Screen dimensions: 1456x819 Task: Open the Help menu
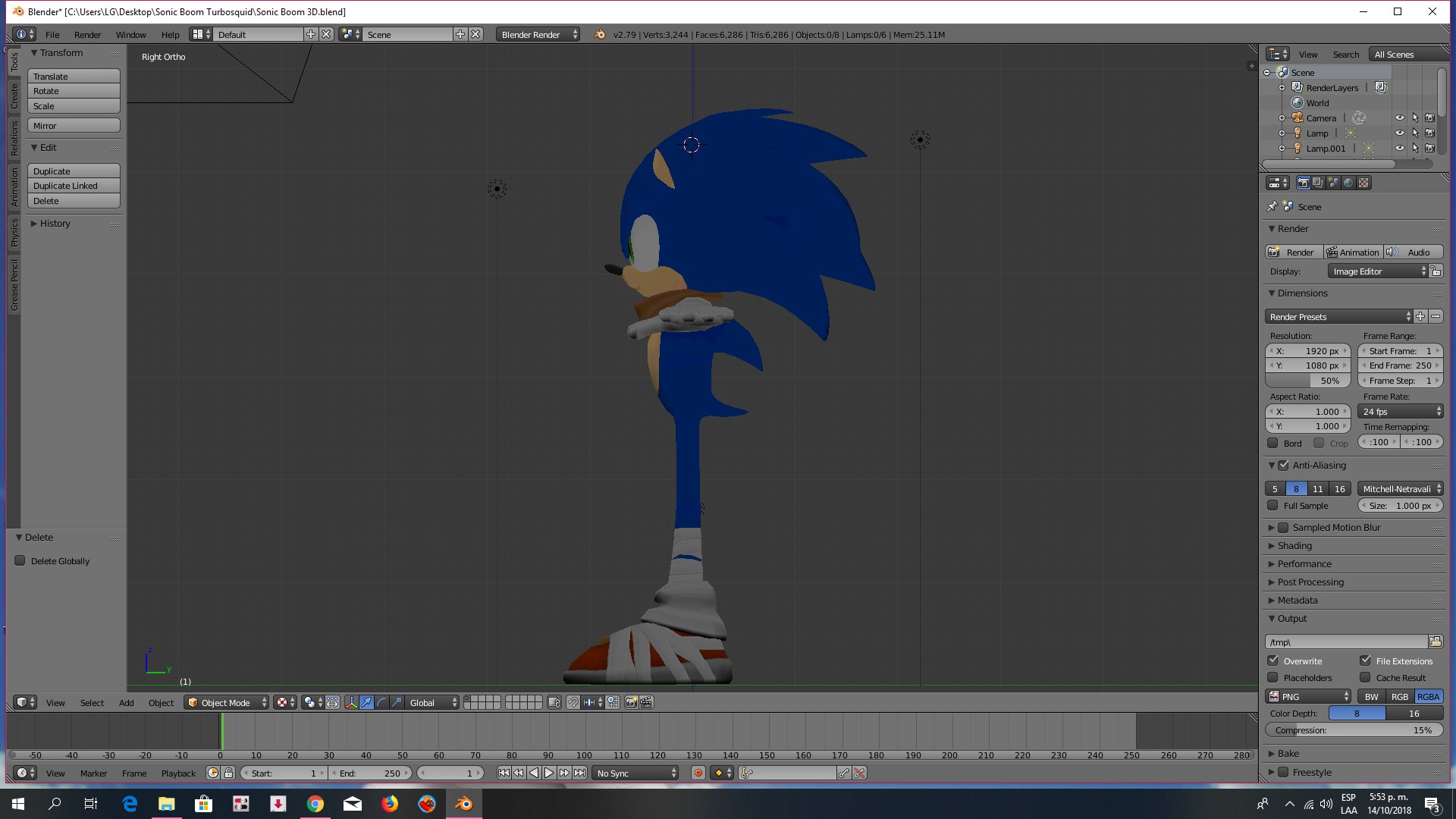170,34
